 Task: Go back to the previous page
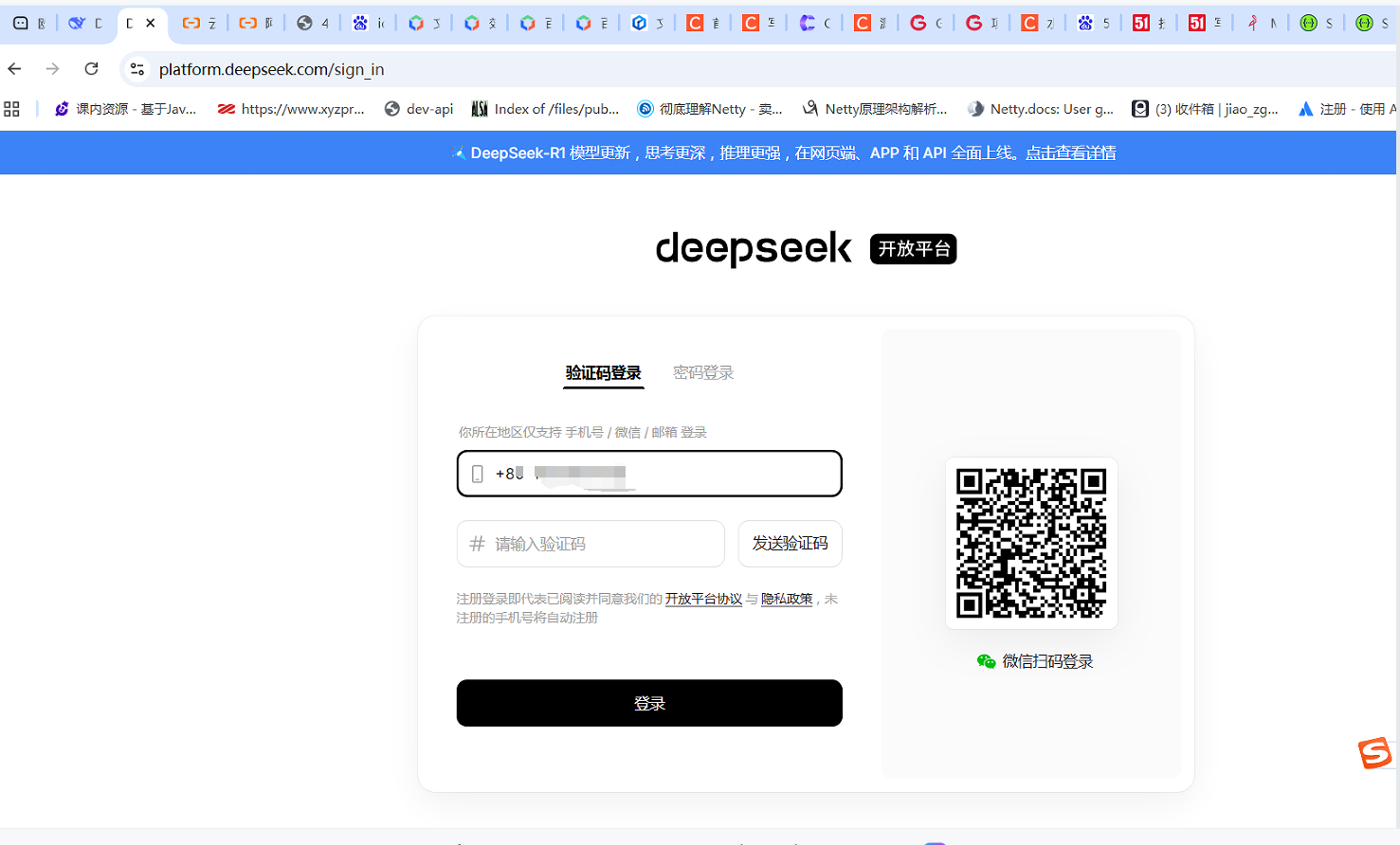coord(14,69)
